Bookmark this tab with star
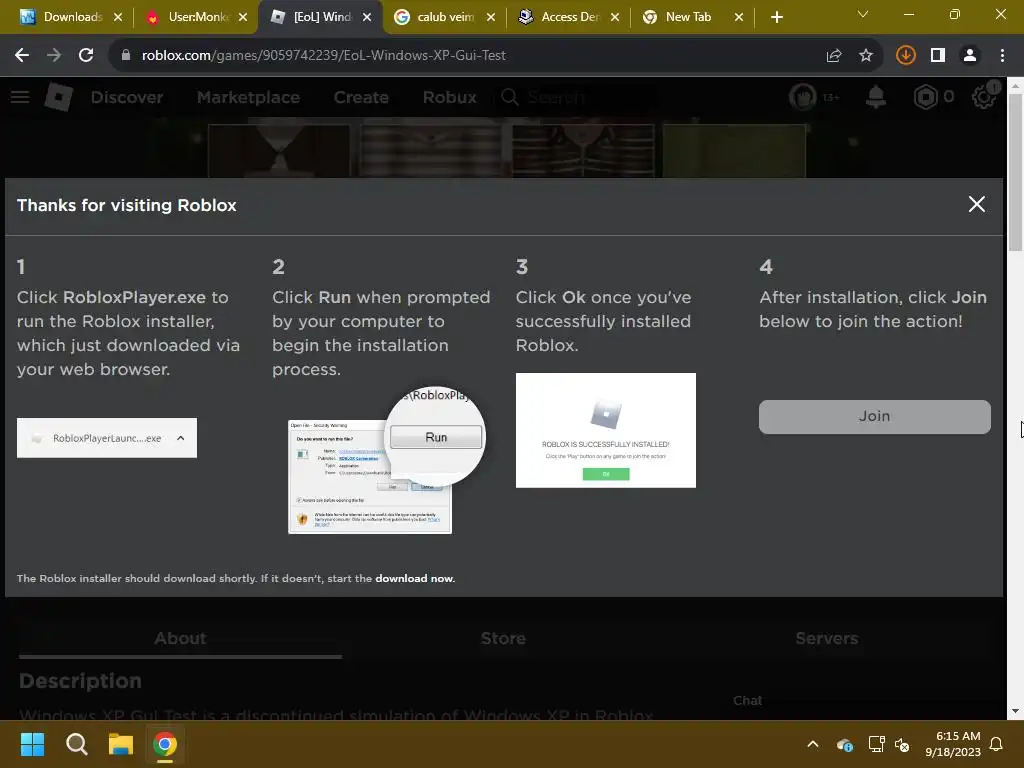The height and width of the screenshot is (768, 1024). pos(866,56)
